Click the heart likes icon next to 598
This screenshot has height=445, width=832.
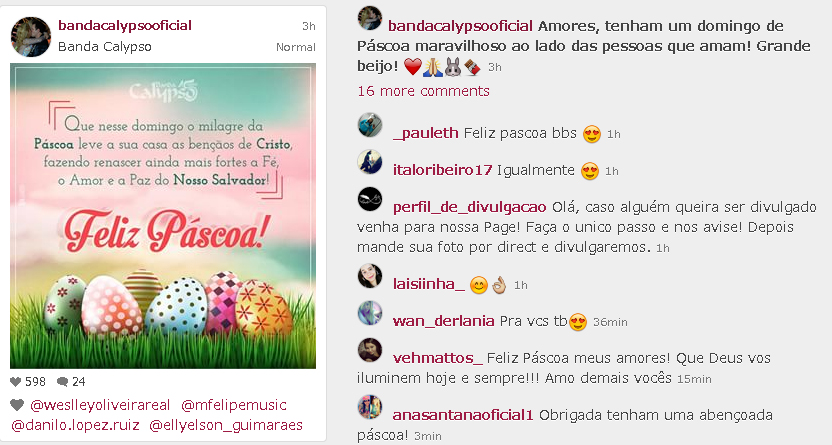(15, 381)
